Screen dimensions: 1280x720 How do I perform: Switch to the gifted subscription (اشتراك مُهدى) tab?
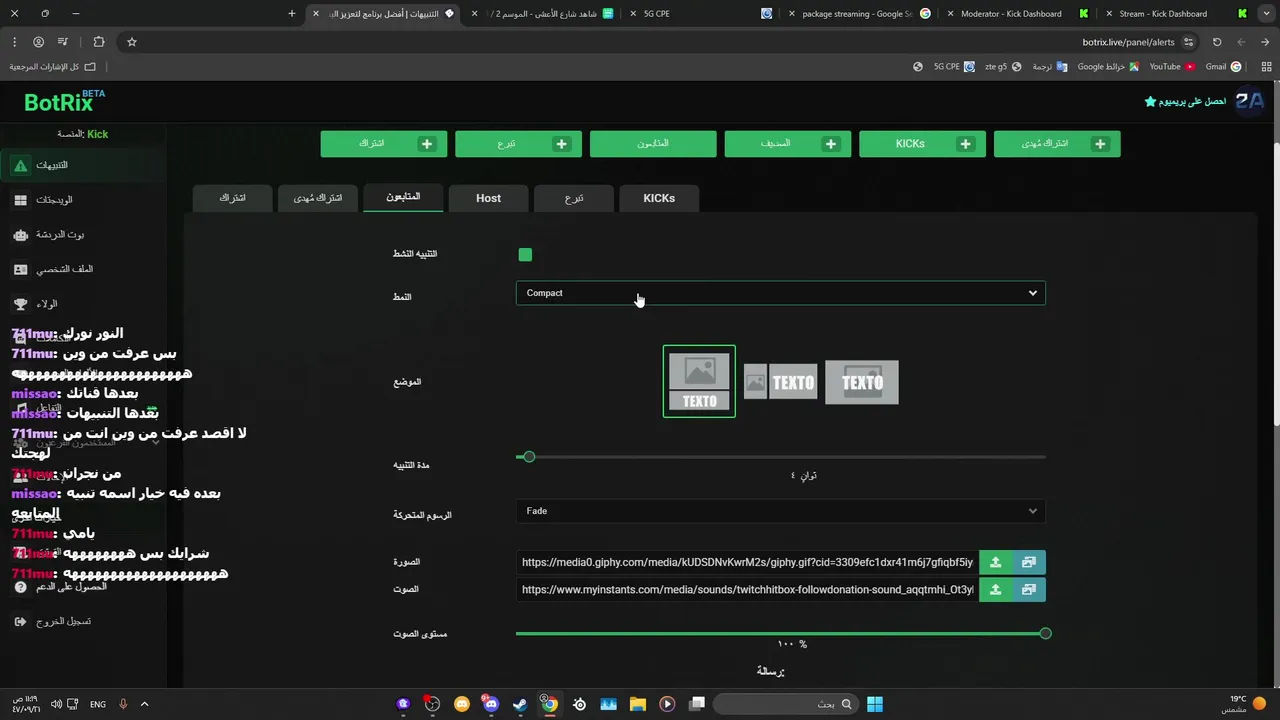318,198
